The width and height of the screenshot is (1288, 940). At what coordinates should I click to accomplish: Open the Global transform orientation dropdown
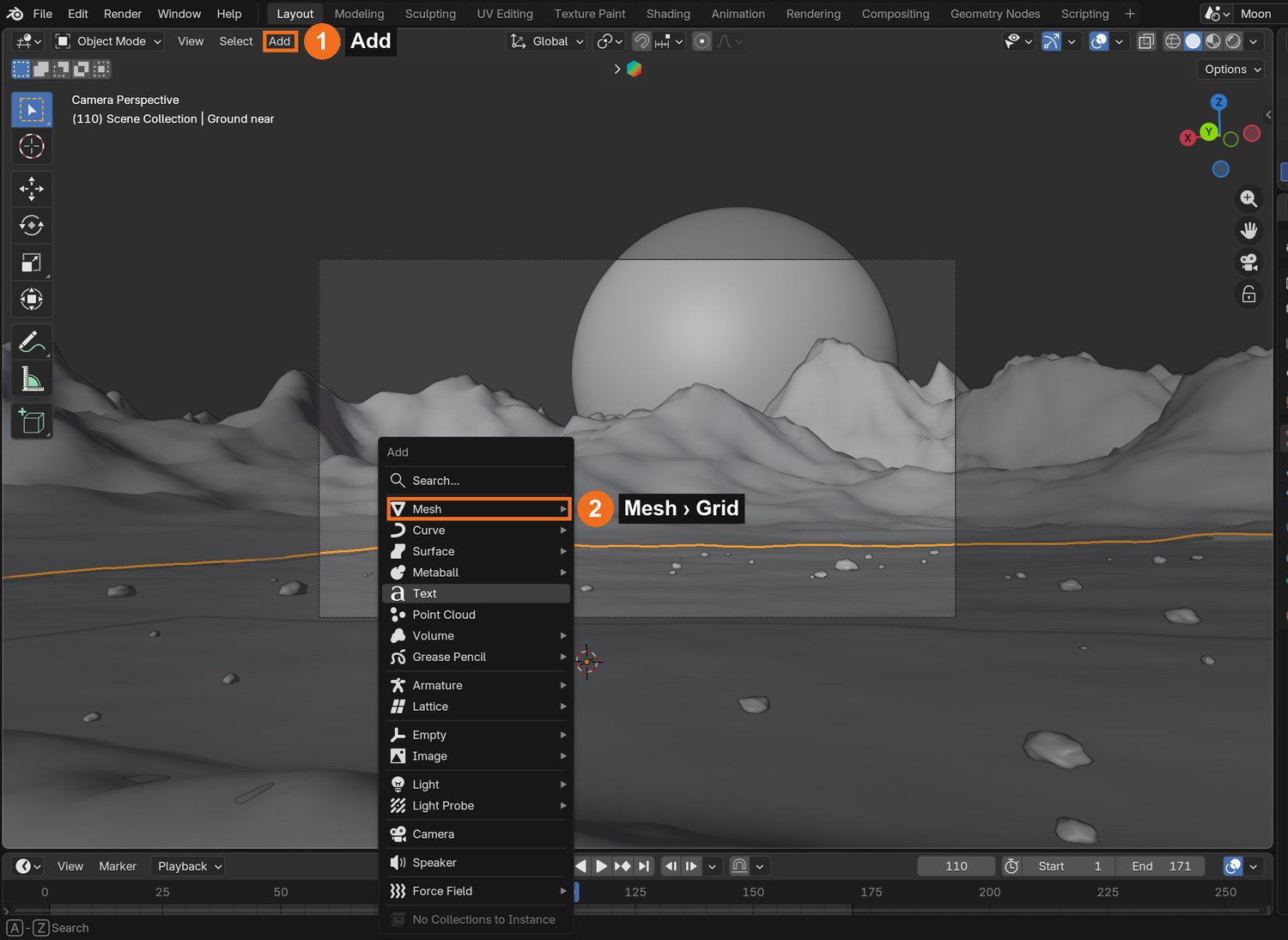point(547,41)
